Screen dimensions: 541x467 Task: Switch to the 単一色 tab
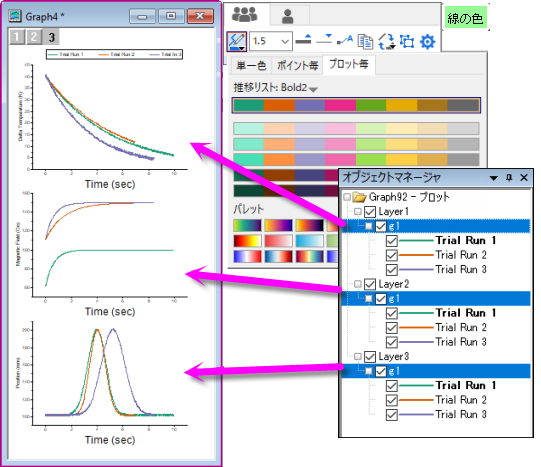251,65
